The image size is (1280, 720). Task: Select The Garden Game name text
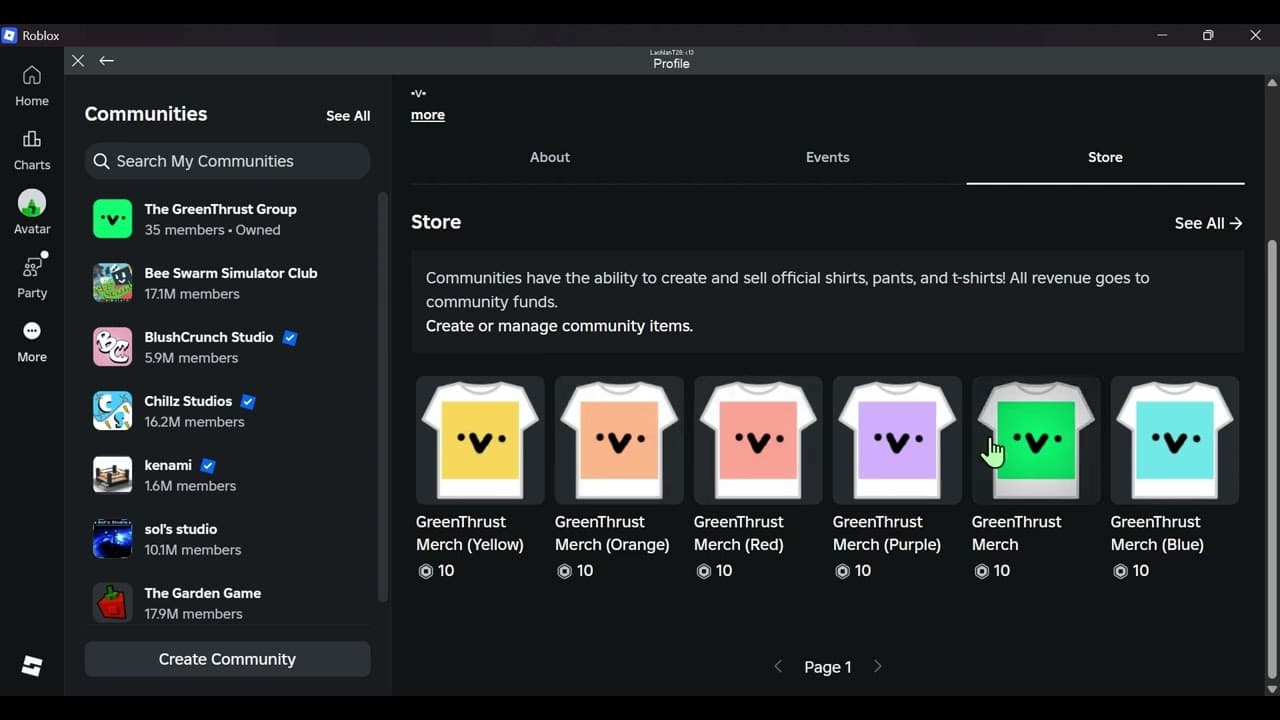pyautogui.click(x=203, y=593)
